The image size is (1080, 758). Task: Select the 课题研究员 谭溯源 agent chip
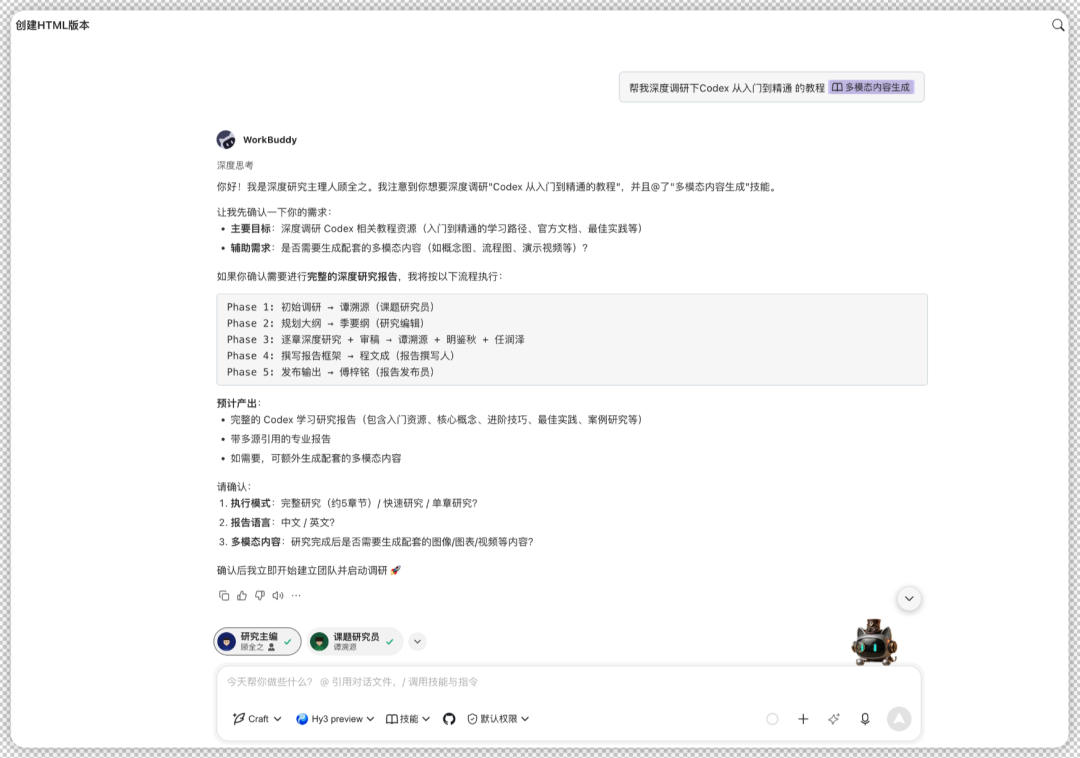point(355,642)
